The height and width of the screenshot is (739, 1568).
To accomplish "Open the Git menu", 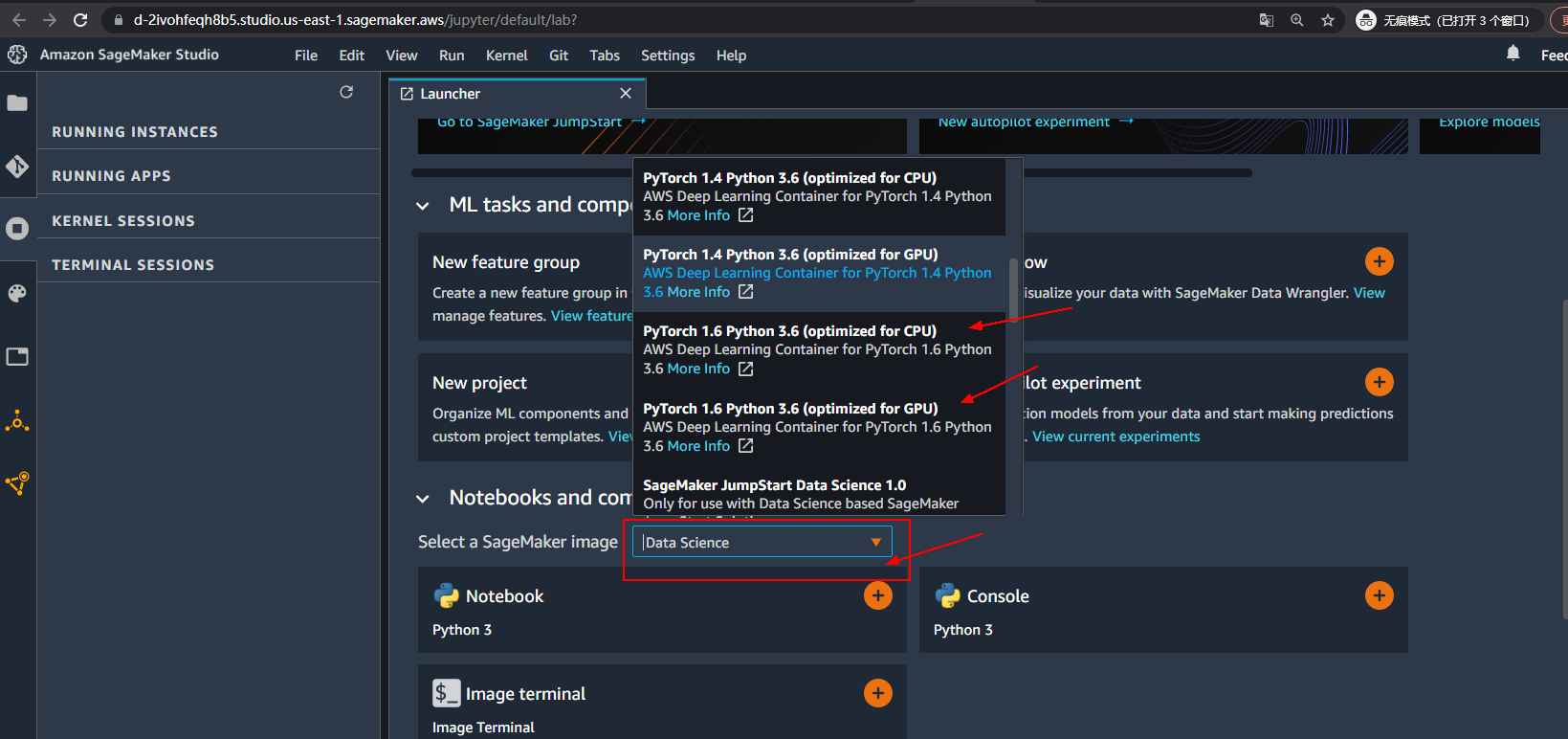I will (x=559, y=56).
